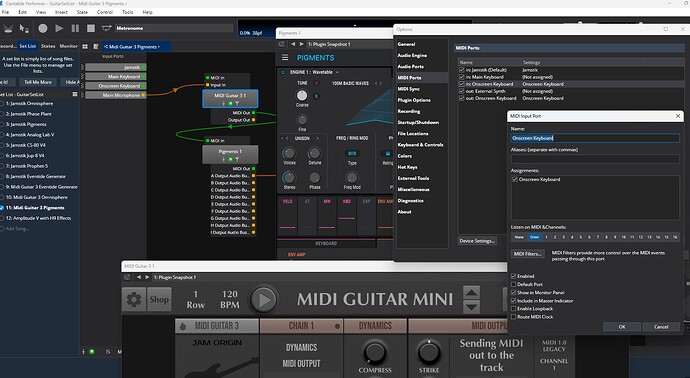The image size is (690, 378).
Task: Start playback with main Play button
Action: pos(59,28)
